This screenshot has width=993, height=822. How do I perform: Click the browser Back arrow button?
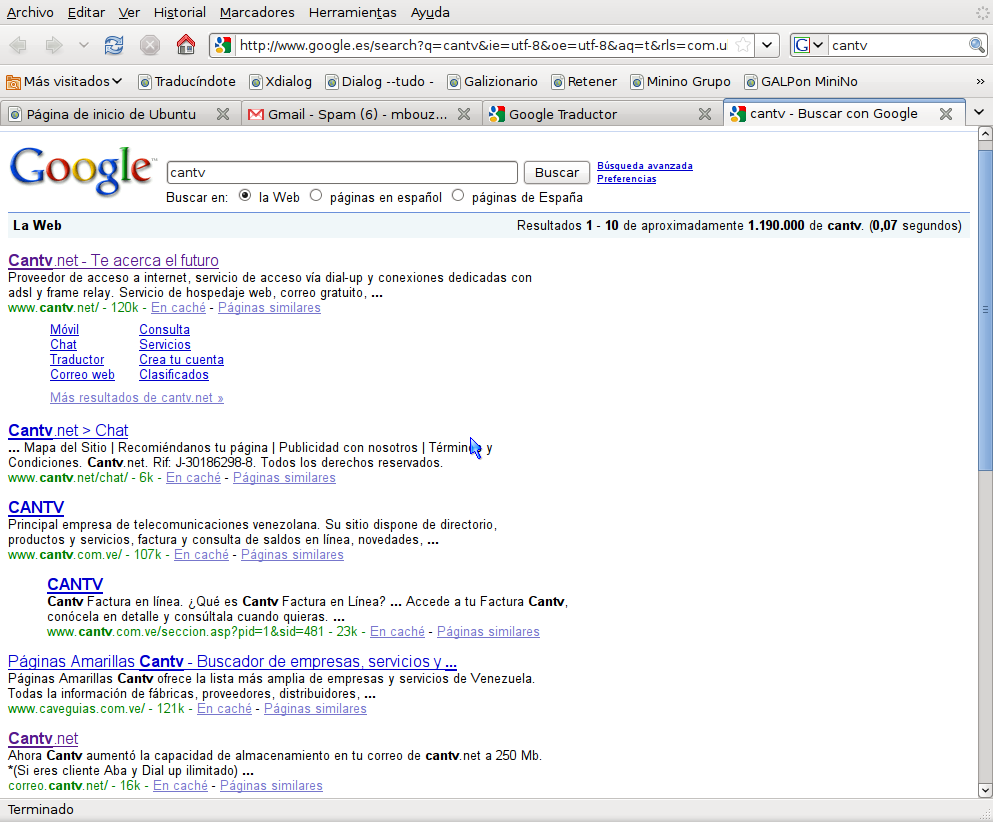(x=18, y=45)
